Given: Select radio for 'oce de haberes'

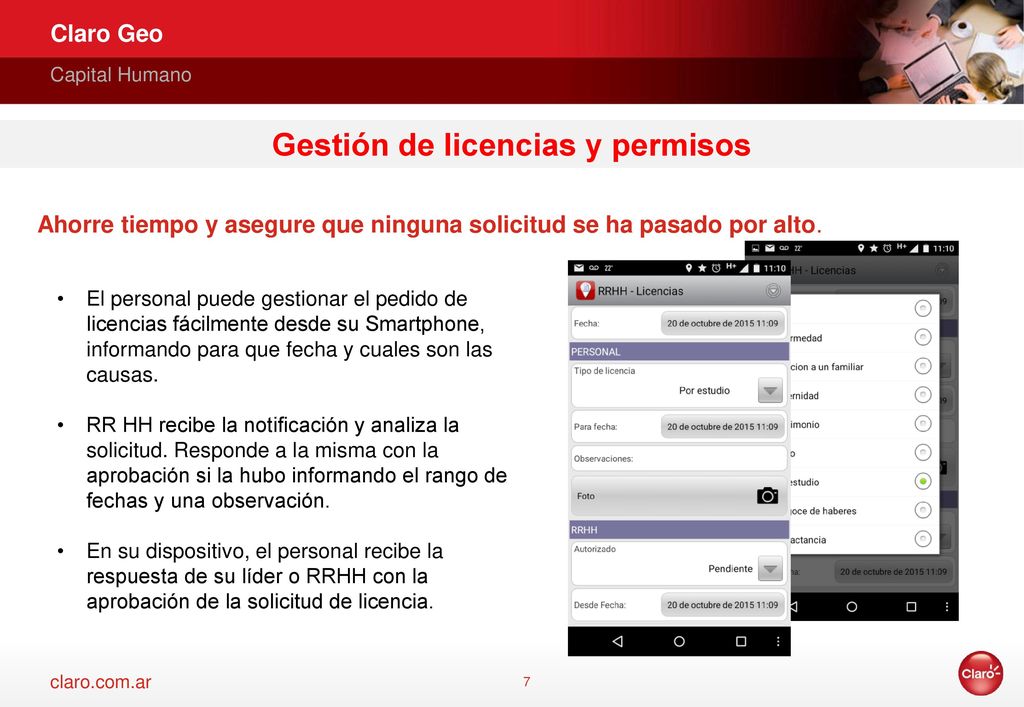Looking at the screenshot, I should pos(922,510).
